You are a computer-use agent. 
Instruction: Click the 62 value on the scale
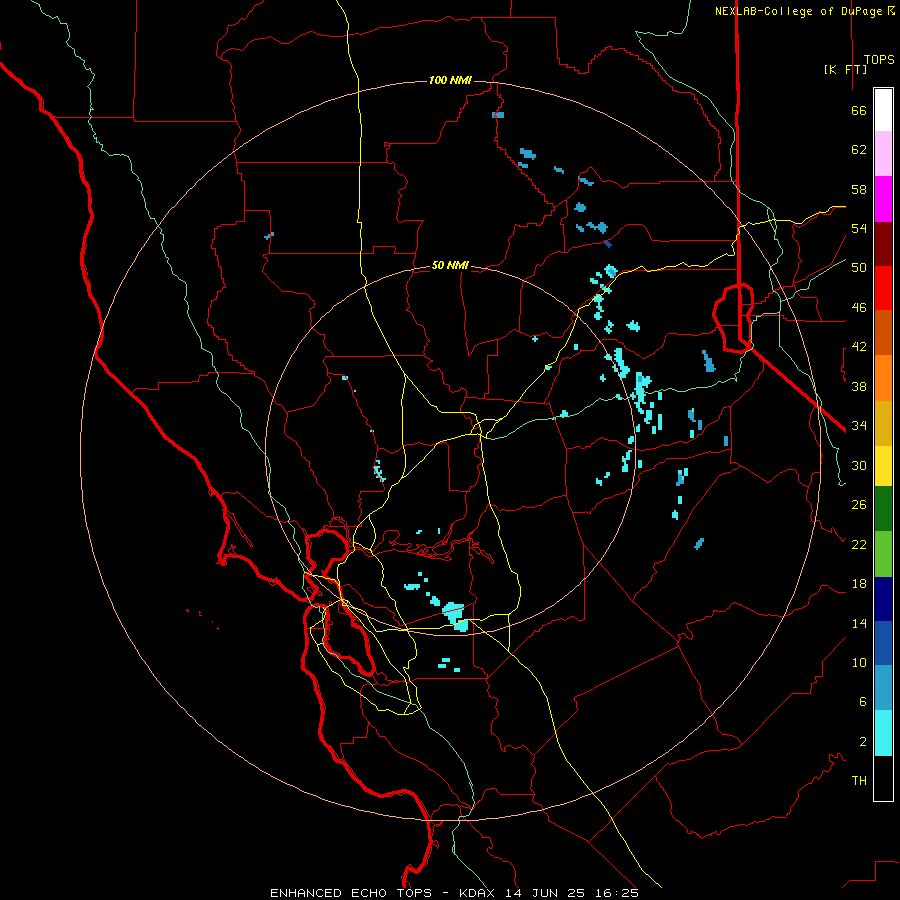[859, 150]
